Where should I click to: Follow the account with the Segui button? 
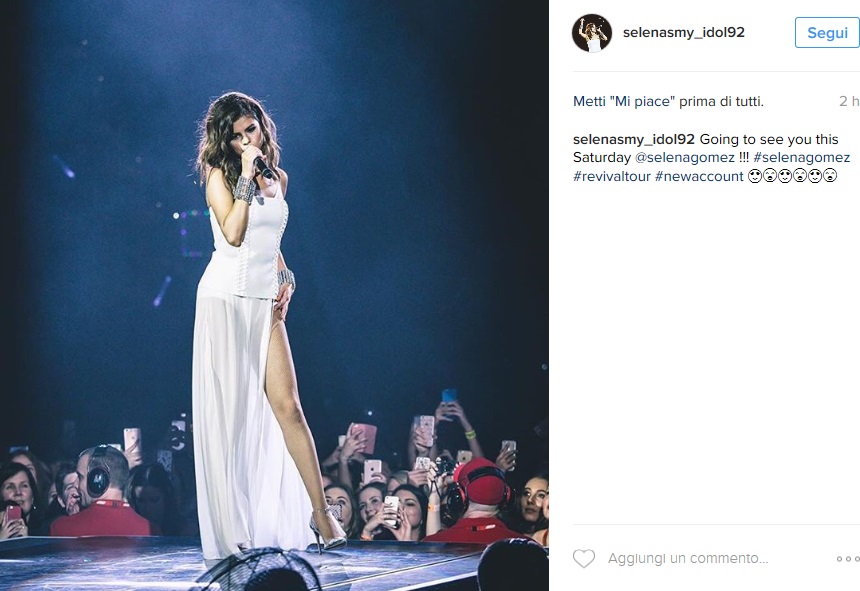coord(827,33)
